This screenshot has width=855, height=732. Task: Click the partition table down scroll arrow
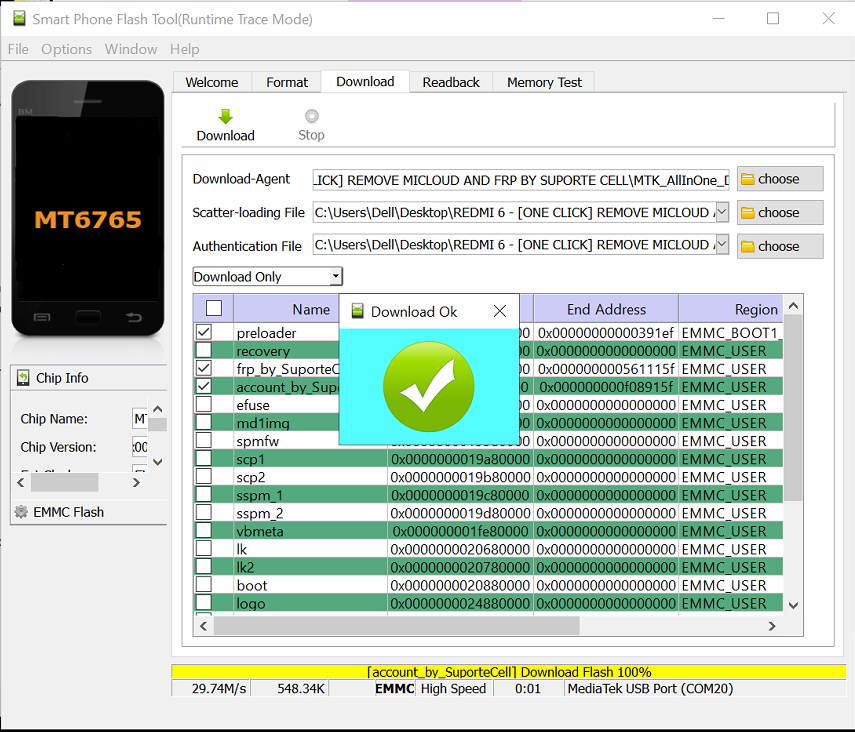point(793,605)
